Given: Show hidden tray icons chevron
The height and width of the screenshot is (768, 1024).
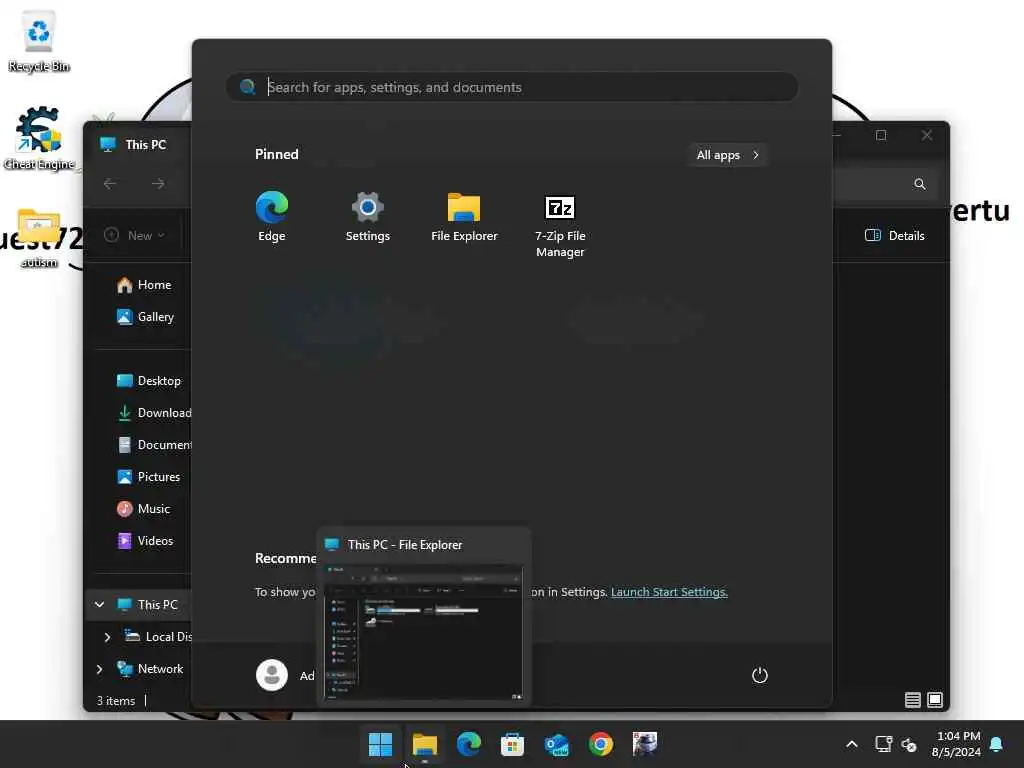Looking at the screenshot, I should tap(852, 744).
